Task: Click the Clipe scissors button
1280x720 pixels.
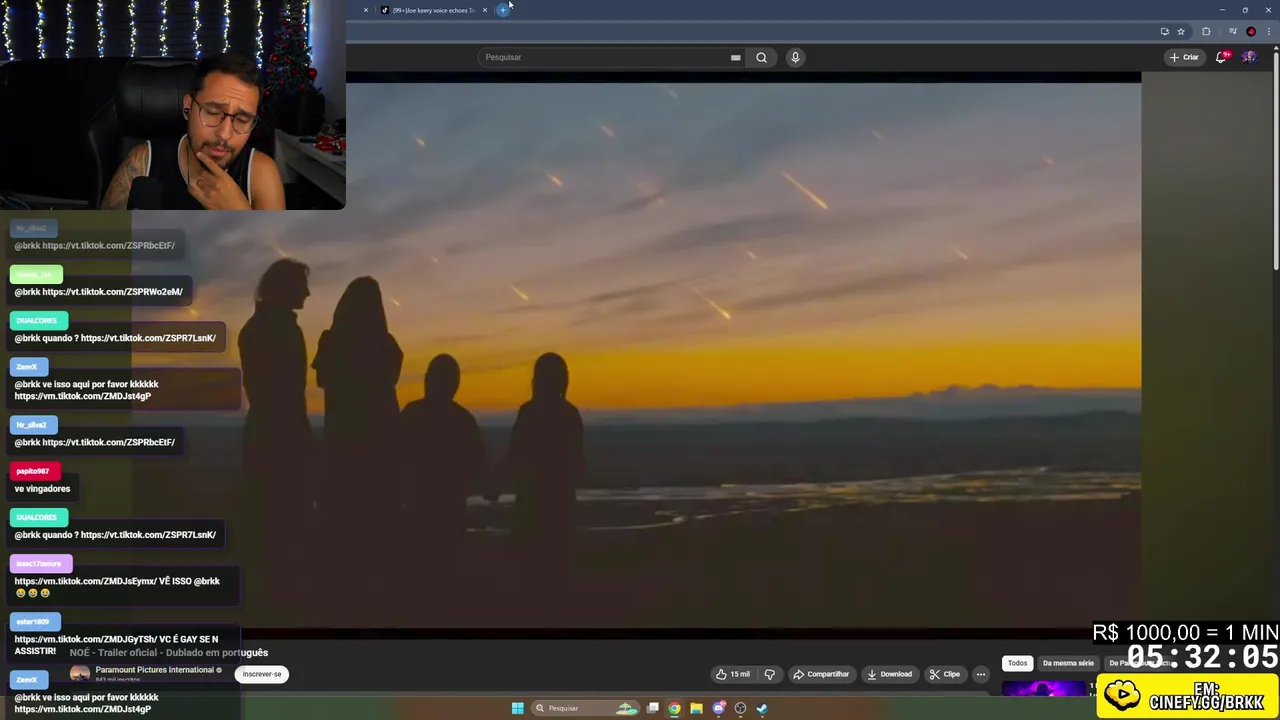Action: pos(944,674)
